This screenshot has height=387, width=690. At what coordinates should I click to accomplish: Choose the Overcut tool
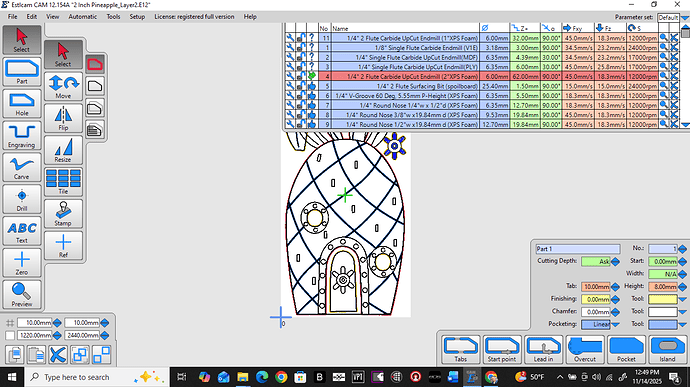(585, 350)
